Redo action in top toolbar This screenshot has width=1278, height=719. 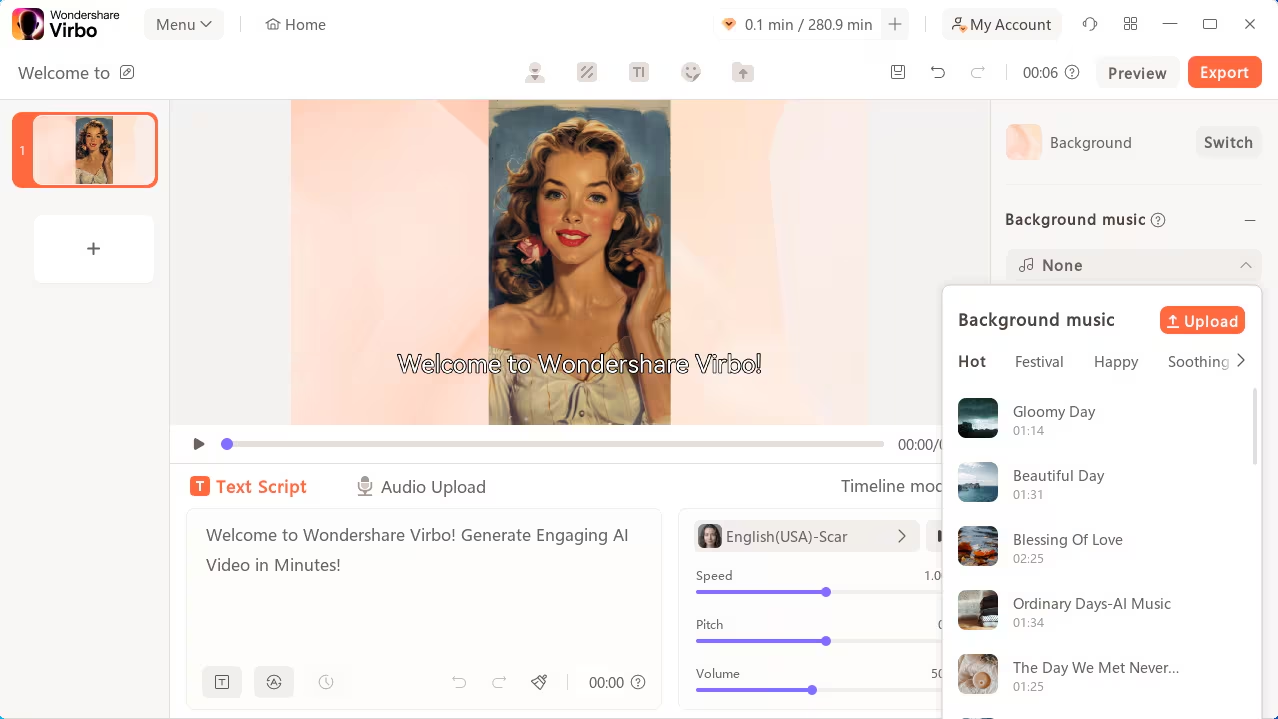978,72
